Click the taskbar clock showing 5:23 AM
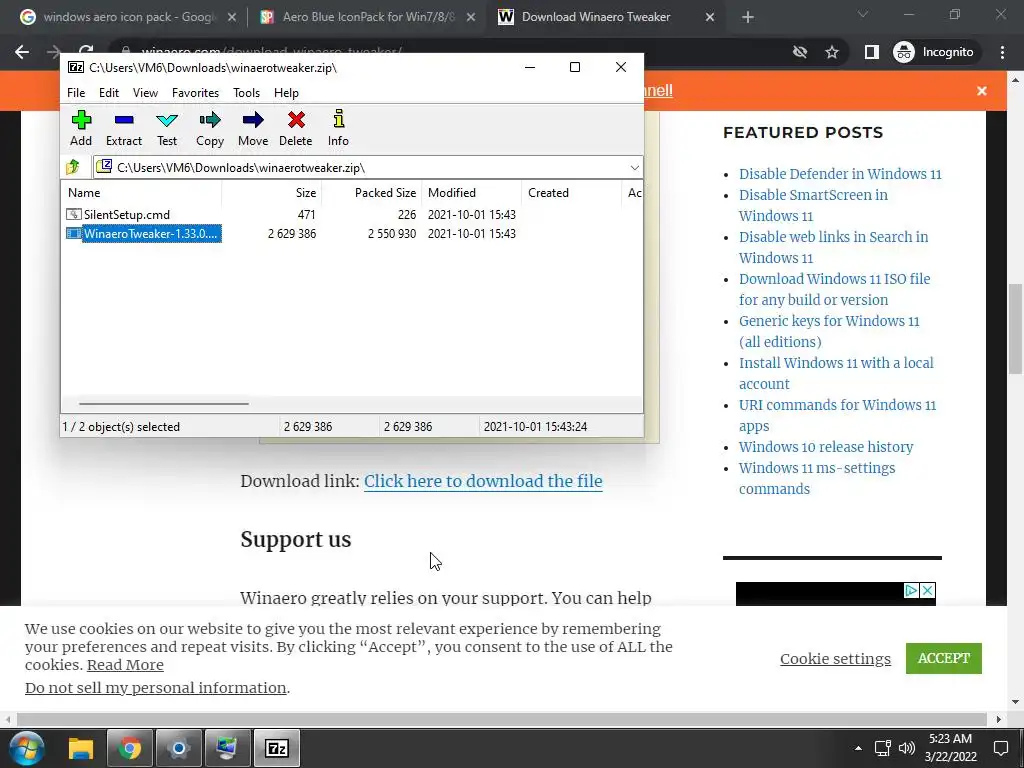This screenshot has height=768, width=1024. (x=951, y=748)
